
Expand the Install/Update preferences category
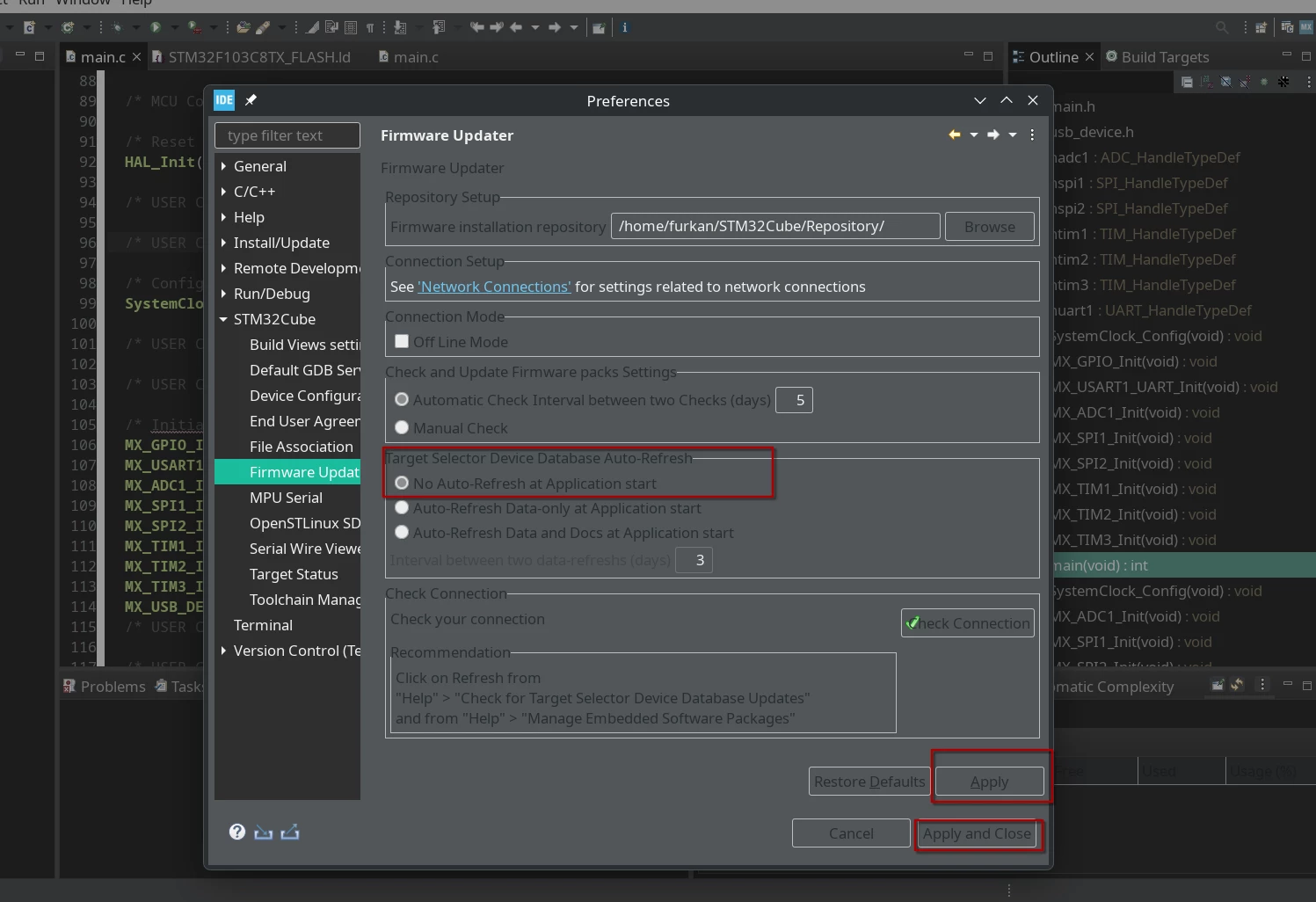coord(223,243)
